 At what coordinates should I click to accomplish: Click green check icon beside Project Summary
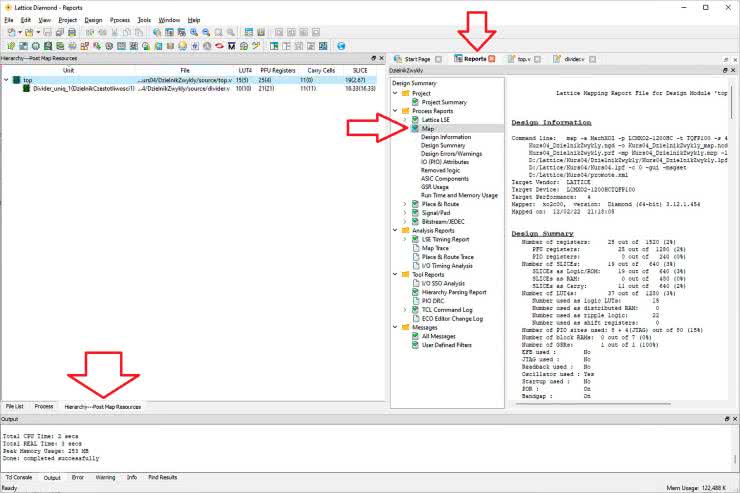coord(415,102)
